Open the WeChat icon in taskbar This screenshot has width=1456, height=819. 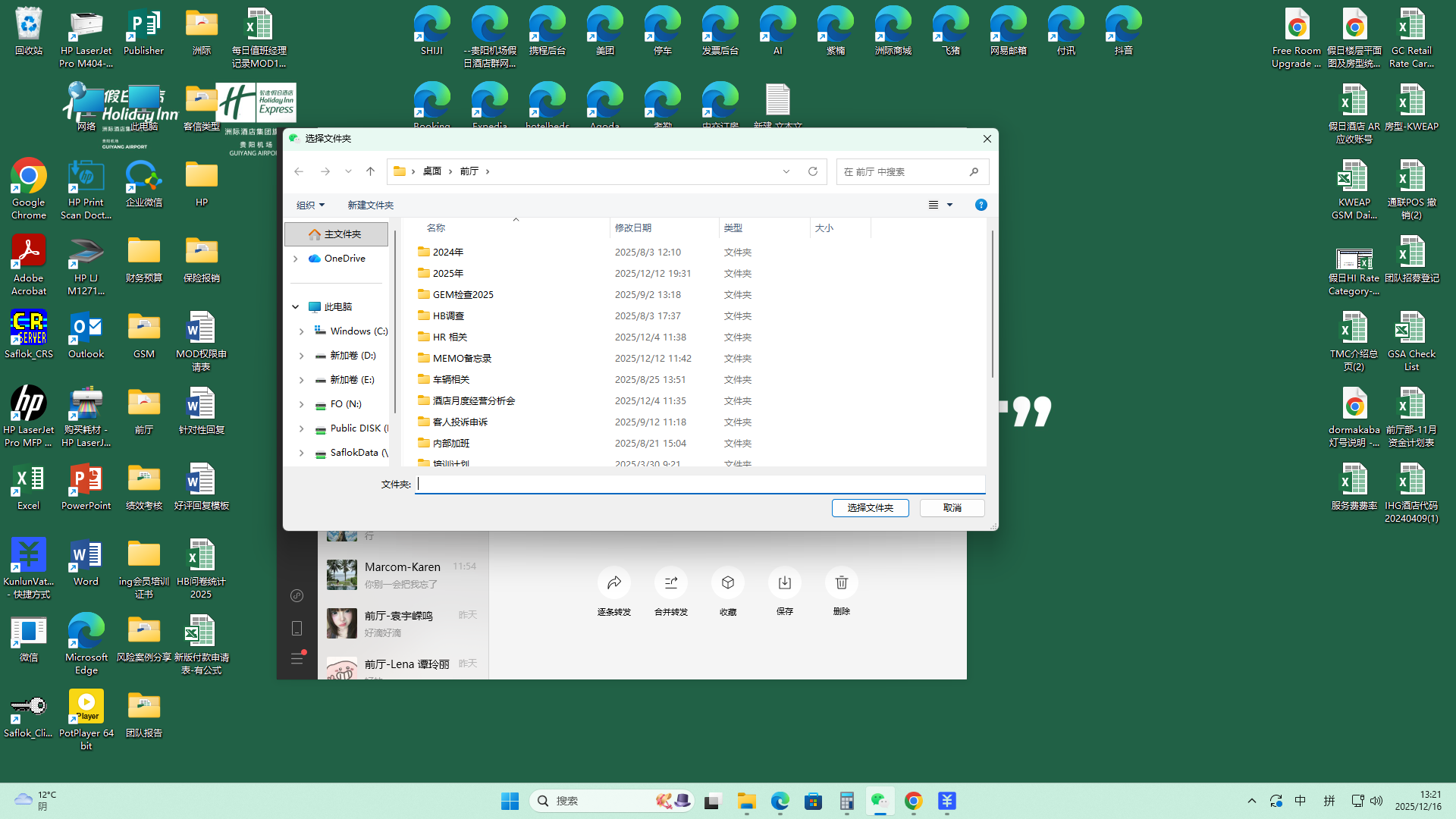point(879,801)
